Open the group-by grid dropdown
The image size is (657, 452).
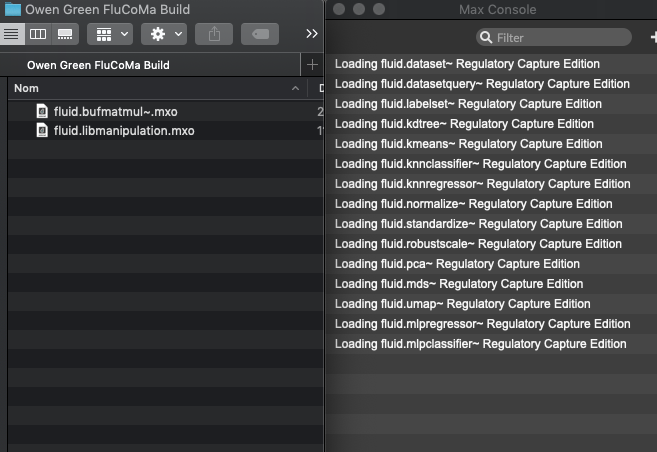pos(110,34)
